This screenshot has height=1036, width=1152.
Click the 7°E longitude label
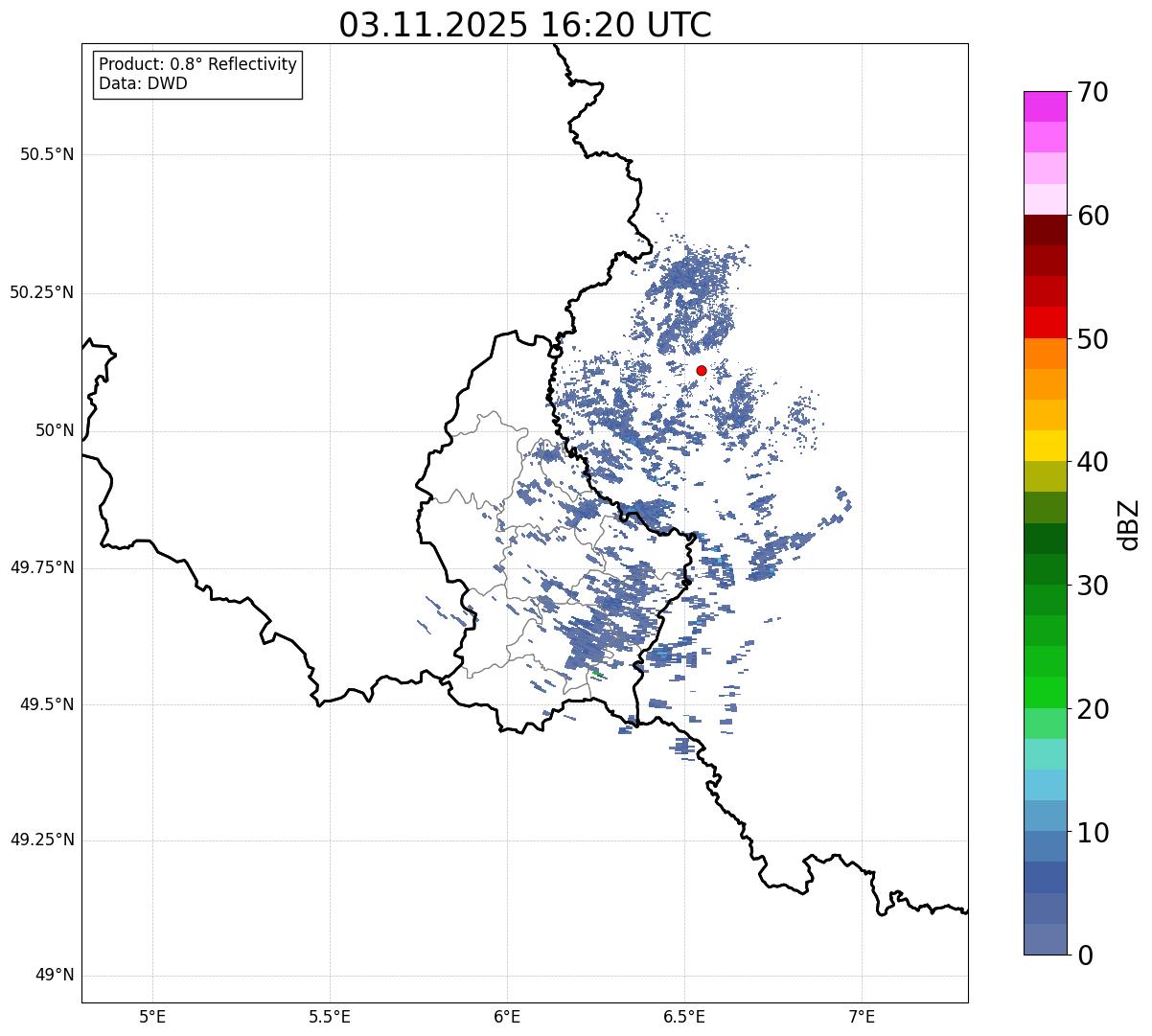tap(863, 1016)
